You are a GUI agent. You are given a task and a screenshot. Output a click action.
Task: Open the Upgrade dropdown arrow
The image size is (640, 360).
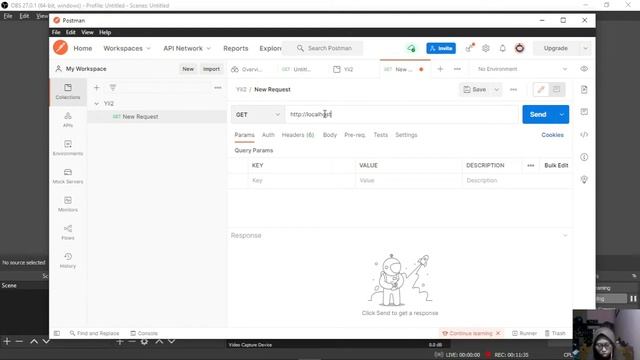coord(585,48)
